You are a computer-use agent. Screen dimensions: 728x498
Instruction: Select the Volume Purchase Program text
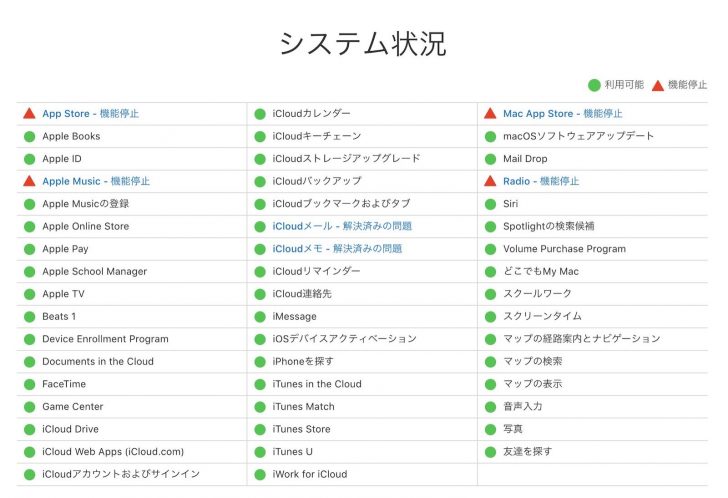coord(565,249)
